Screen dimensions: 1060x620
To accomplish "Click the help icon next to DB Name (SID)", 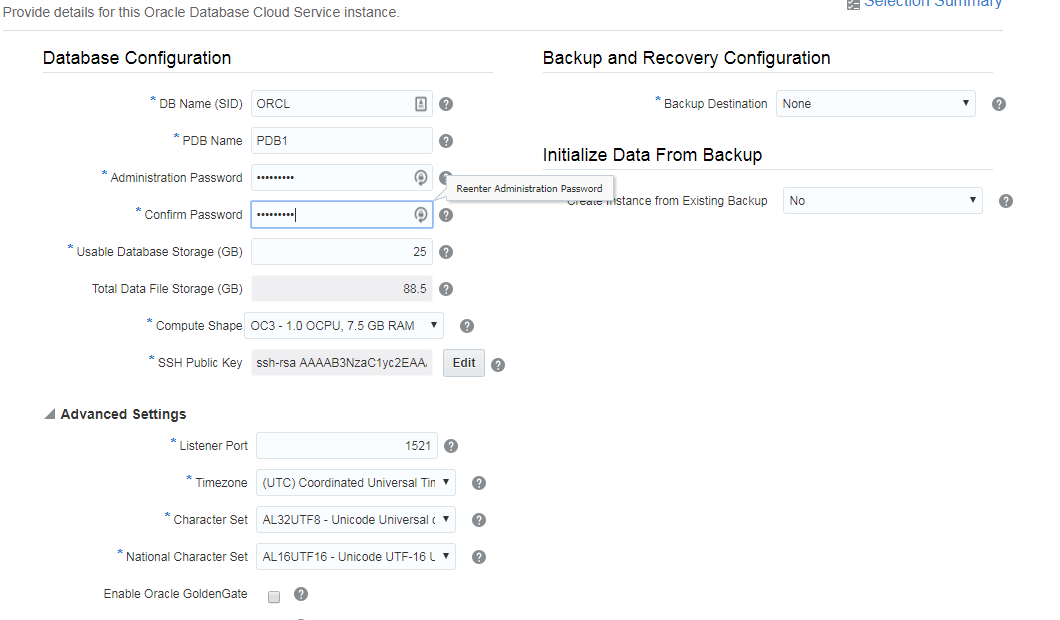I will (445, 103).
